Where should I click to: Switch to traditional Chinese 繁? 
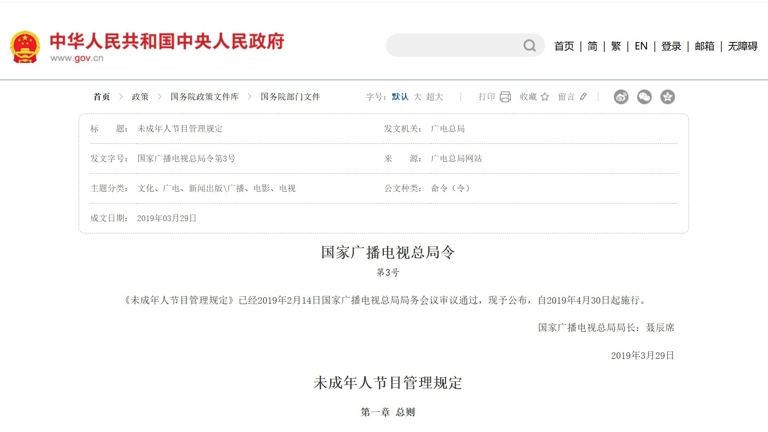tap(616, 46)
